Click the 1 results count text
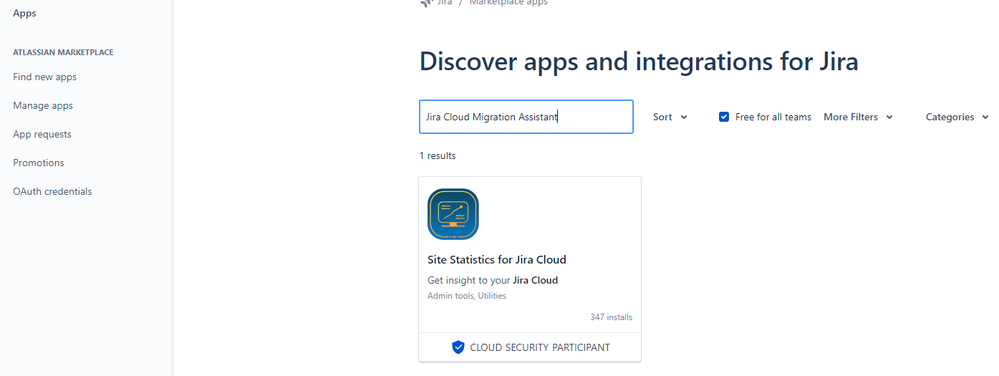The height and width of the screenshot is (376, 999). (437, 155)
